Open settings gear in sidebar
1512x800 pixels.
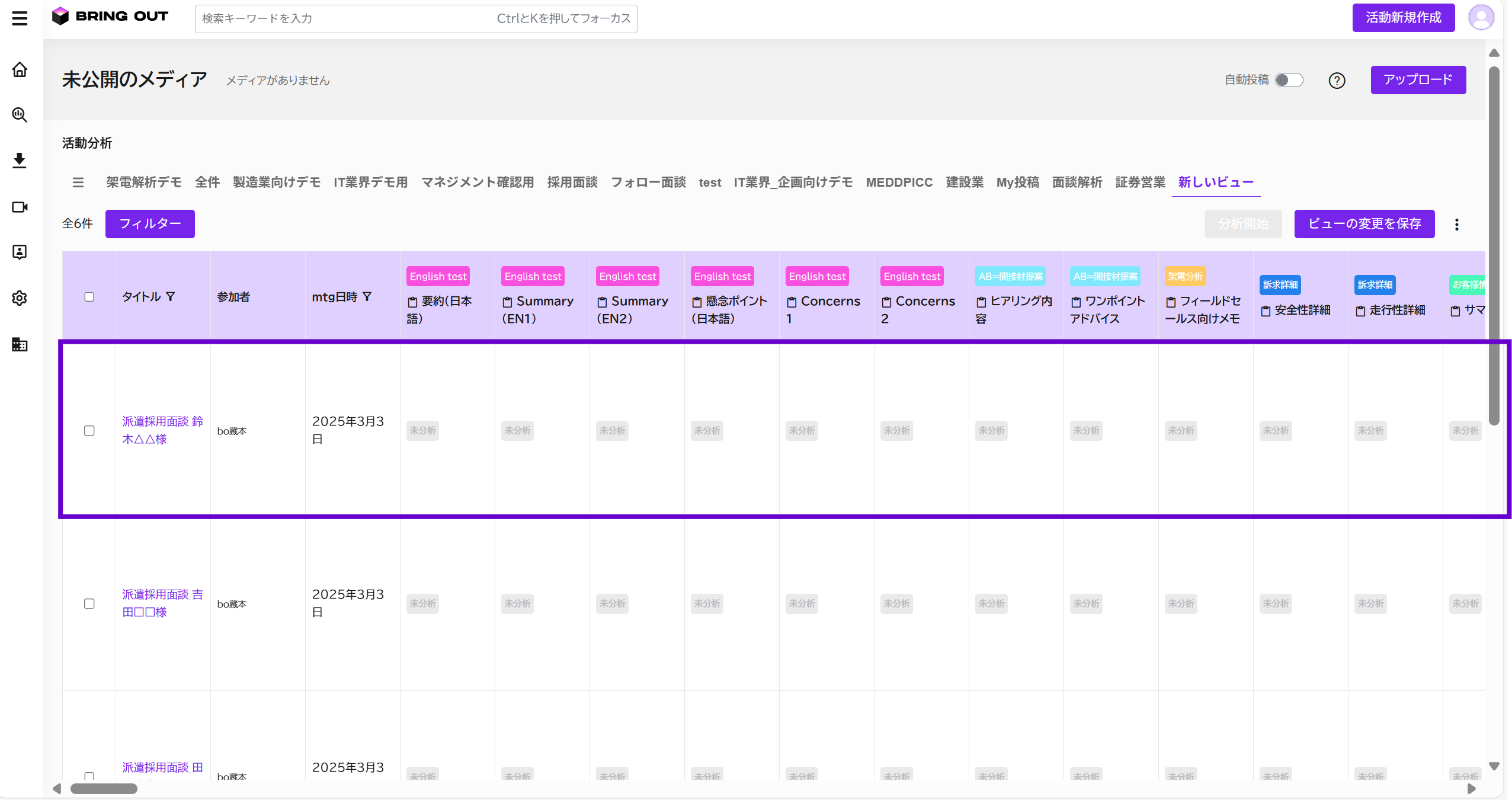[x=20, y=298]
